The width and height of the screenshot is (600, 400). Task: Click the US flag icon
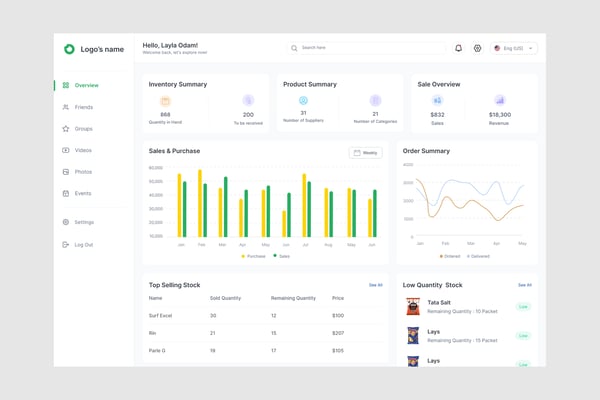coord(497,48)
